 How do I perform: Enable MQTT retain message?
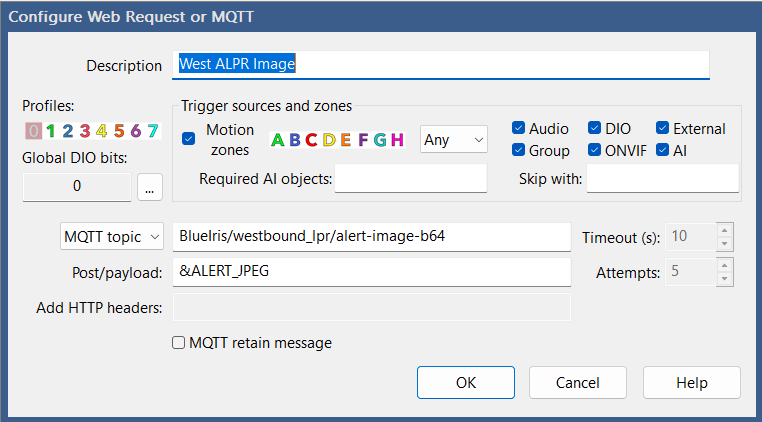pos(180,343)
